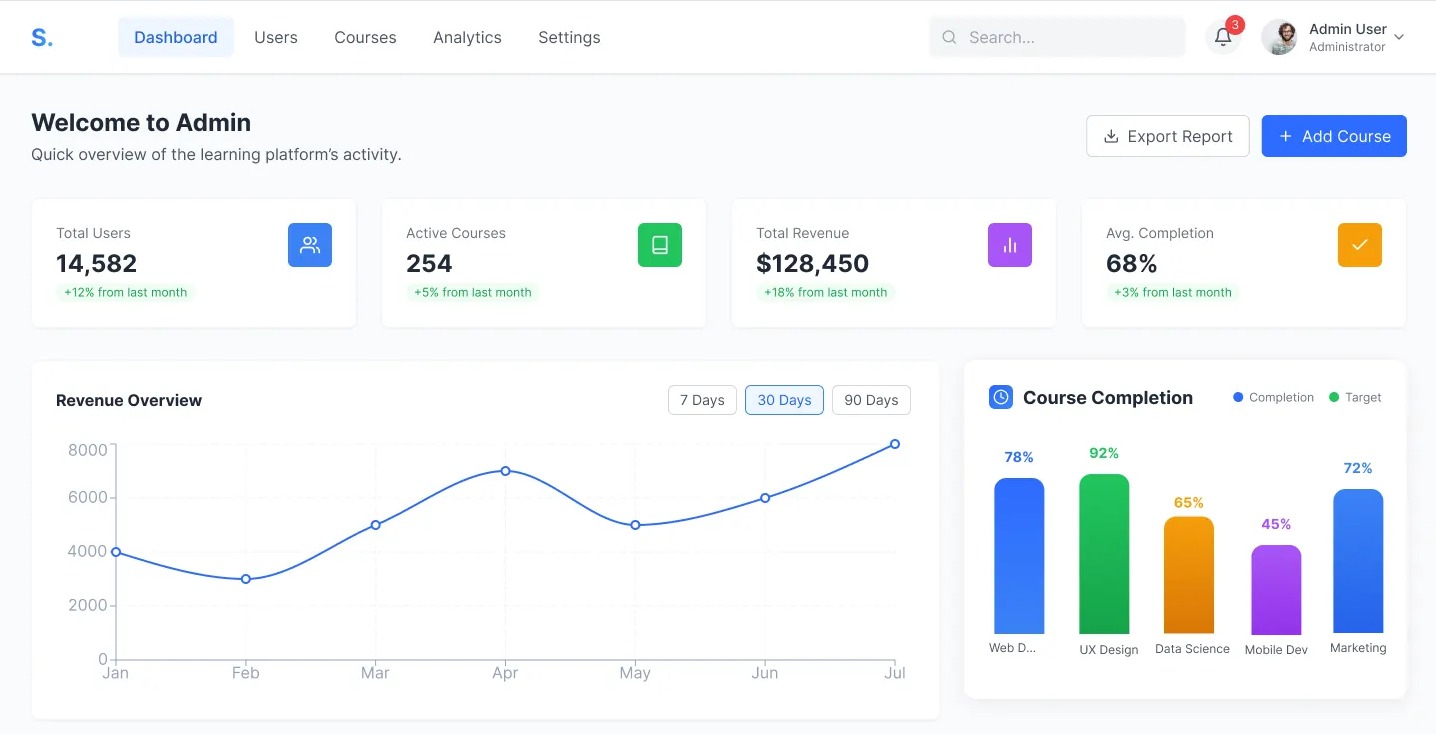Screen dimensions: 1436x734
Task: Click the Jul revenue data point
Action: (895, 444)
